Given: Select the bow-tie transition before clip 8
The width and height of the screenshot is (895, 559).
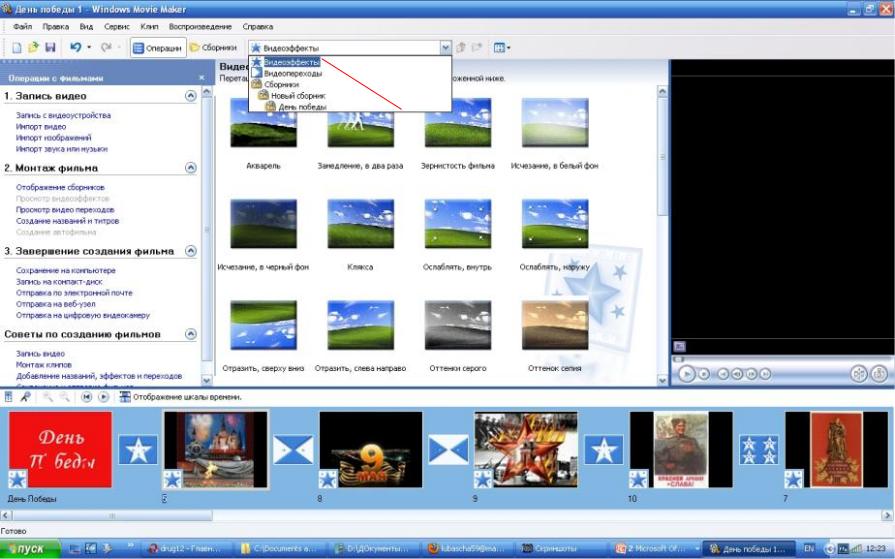Looking at the screenshot, I should (x=293, y=449).
